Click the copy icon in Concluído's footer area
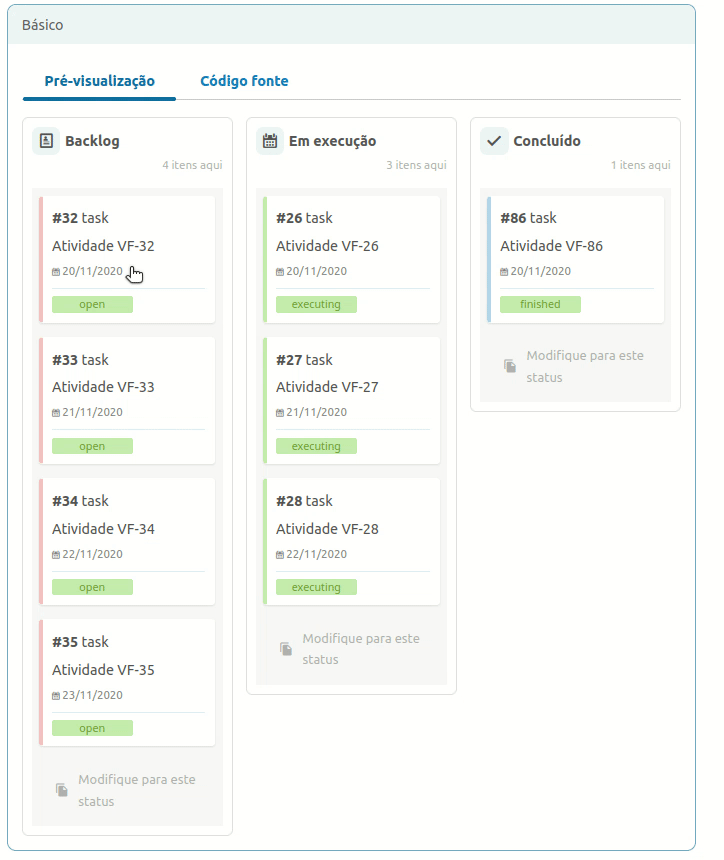 509,365
